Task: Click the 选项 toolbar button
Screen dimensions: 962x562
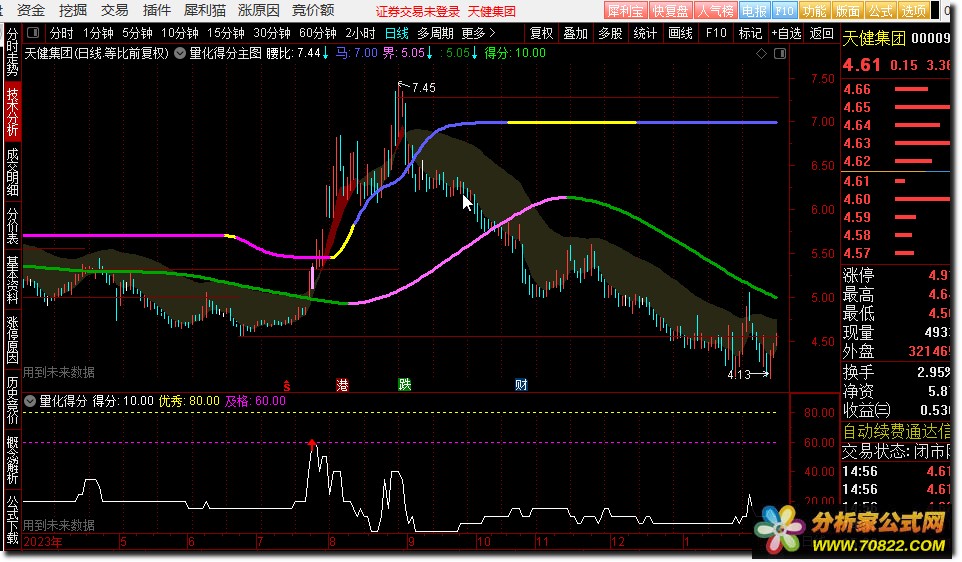Action: pos(913,11)
